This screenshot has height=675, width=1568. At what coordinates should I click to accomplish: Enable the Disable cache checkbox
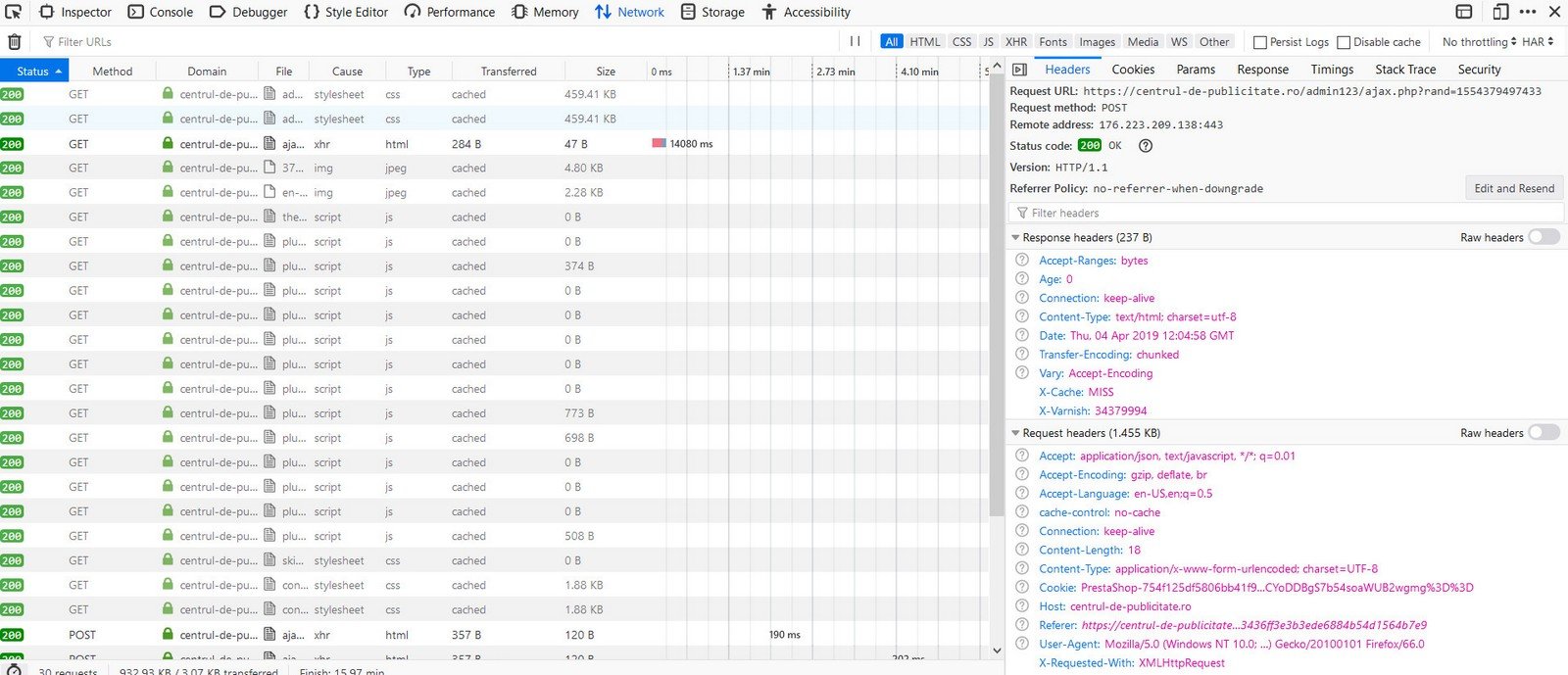tap(1344, 42)
